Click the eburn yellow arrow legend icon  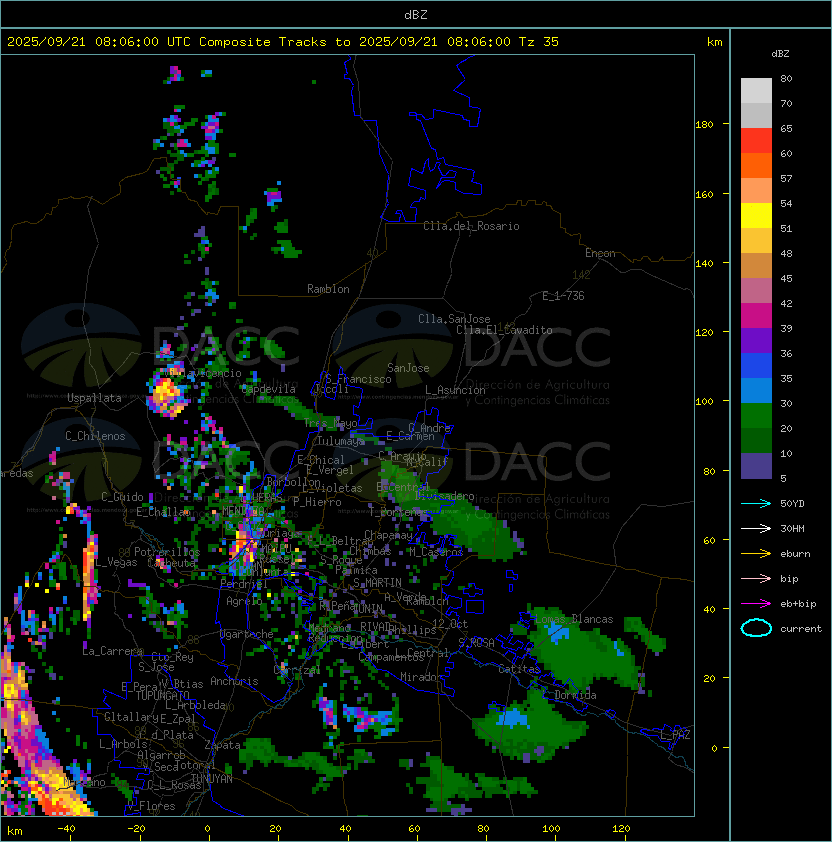pos(756,554)
